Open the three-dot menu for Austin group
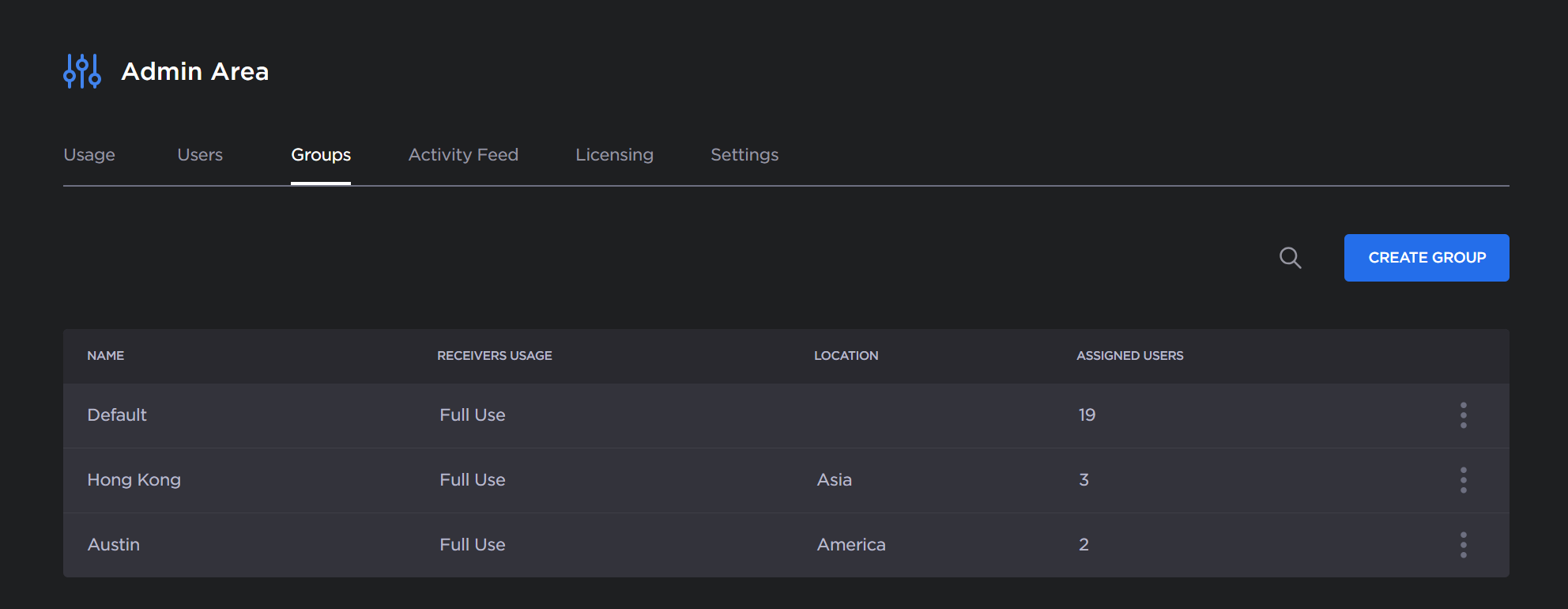Image resolution: width=1568 pixels, height=609 pixels. pyautogui.click(x=1463, y=545)
